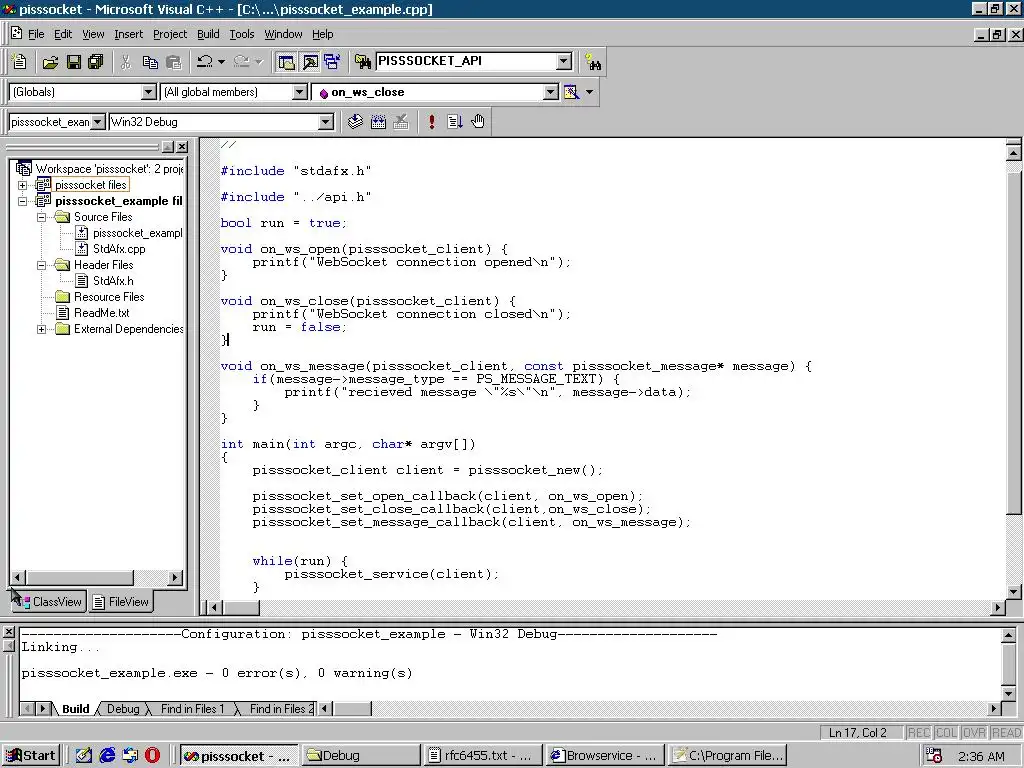Screen dimensions: 1024x768
Task: Click the system tray scheduler icon
Action: click(935, 756)
